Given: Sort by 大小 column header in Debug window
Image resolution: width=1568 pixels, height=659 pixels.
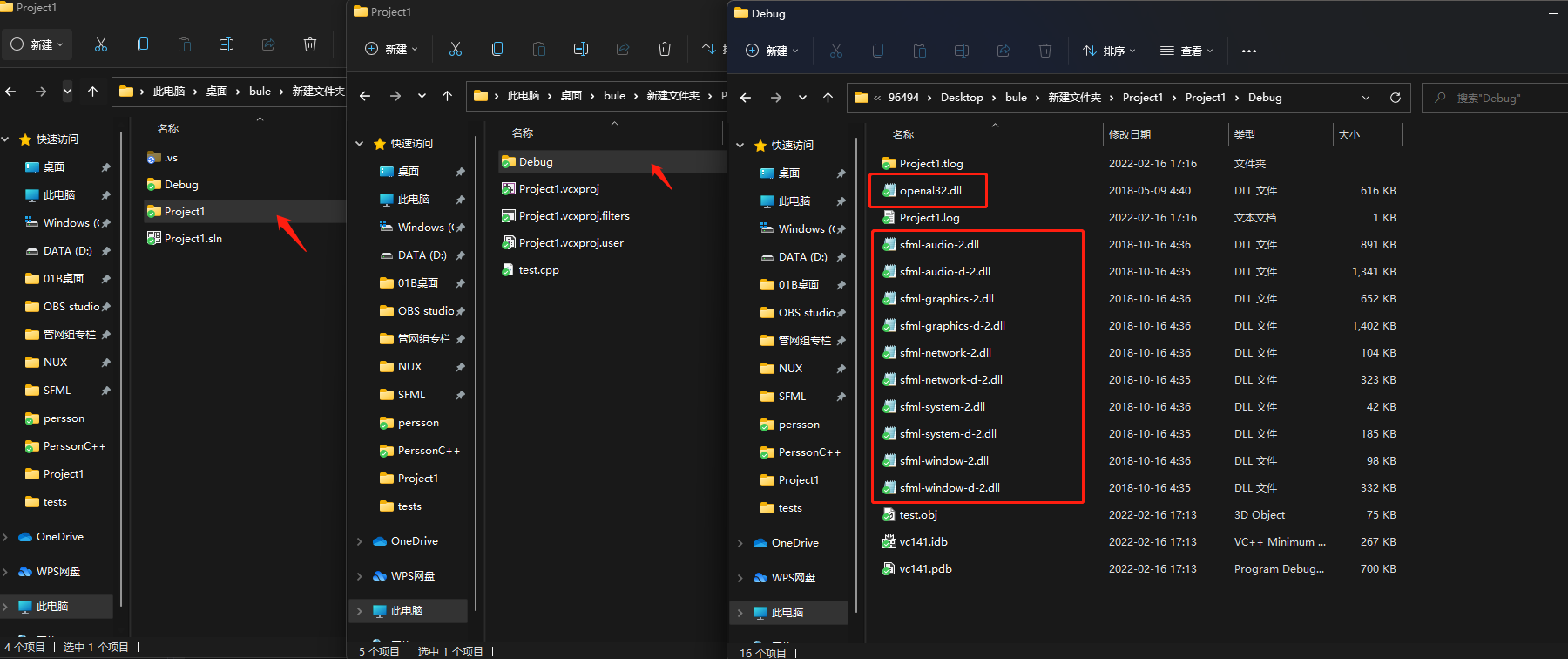Looking at the screenshot, I should pos(1349,134).
